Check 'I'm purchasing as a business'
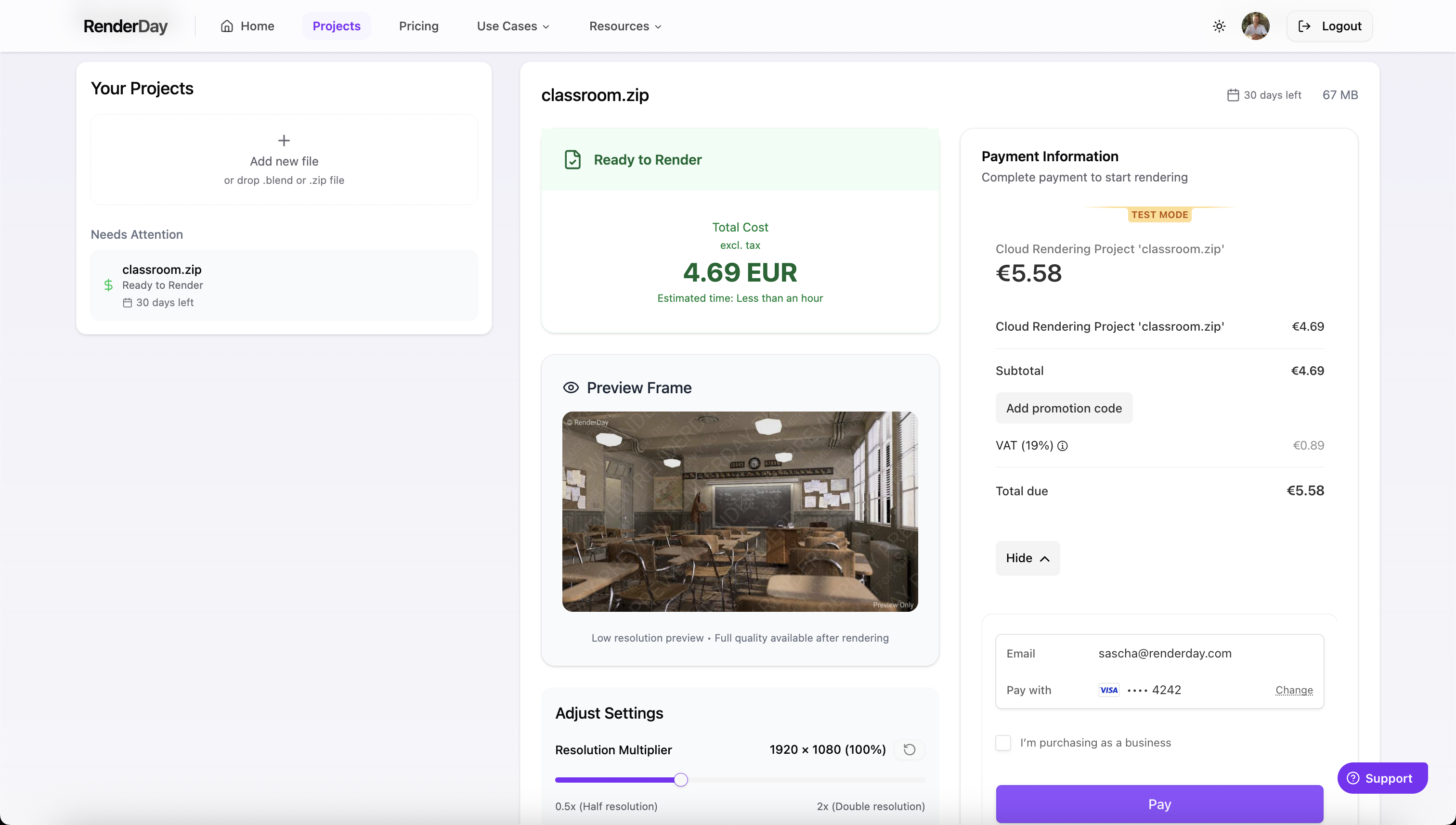Image resolution: width=1456 pixels, height=825 pixels. (x=1003, y=742)
